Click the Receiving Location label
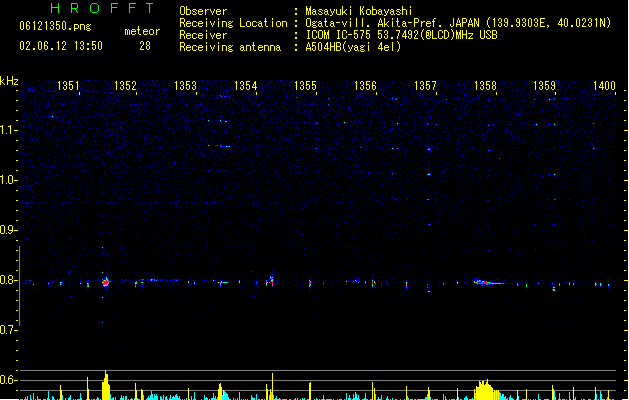This screenshot has width=629, height=400. click(233, 23)
